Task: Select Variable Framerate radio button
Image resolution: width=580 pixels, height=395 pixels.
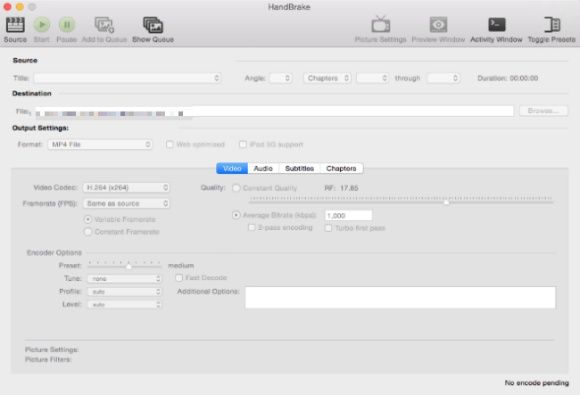Action: [88, 219]
